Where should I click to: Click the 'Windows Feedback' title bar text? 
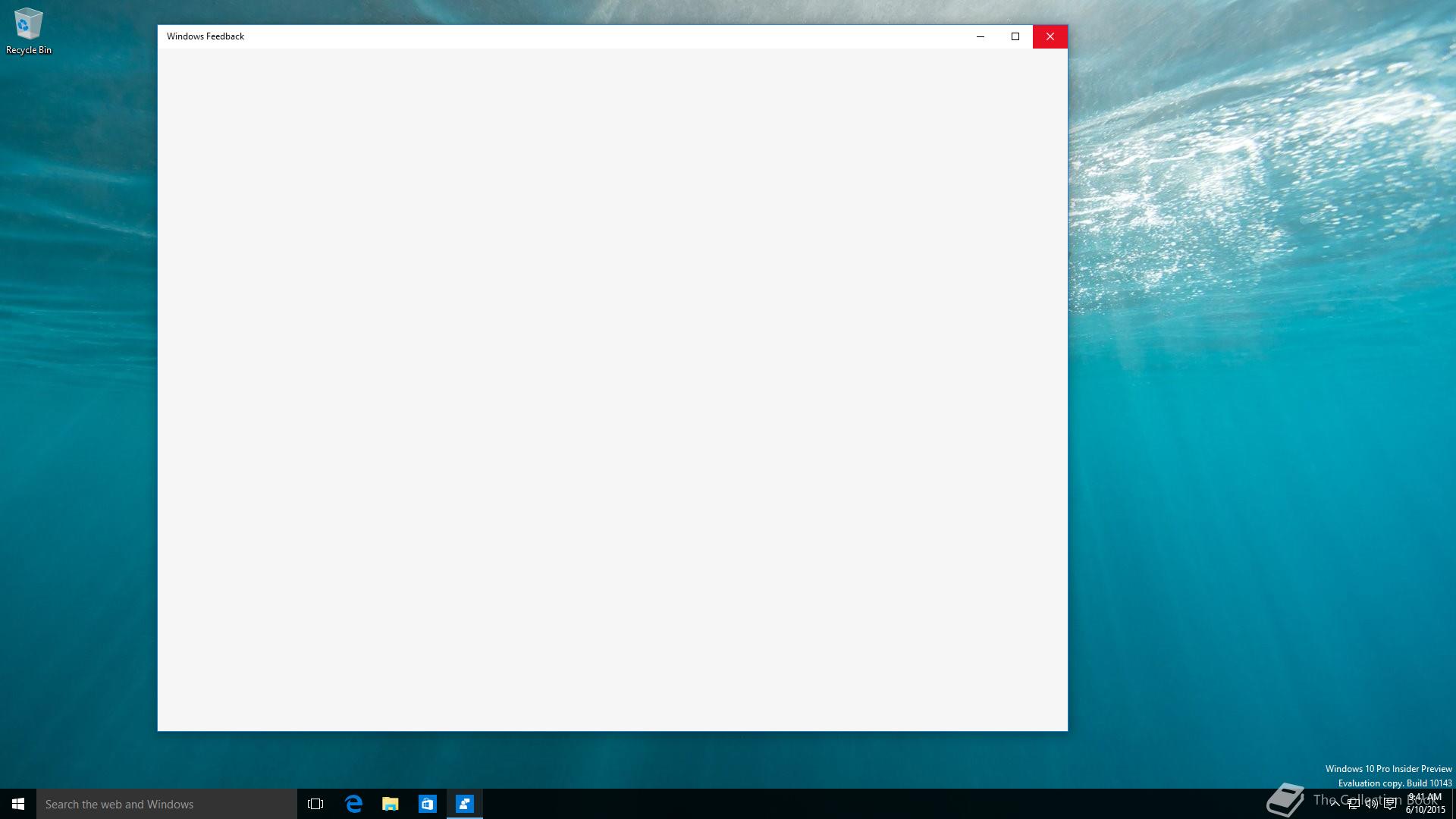pos(206,36)
